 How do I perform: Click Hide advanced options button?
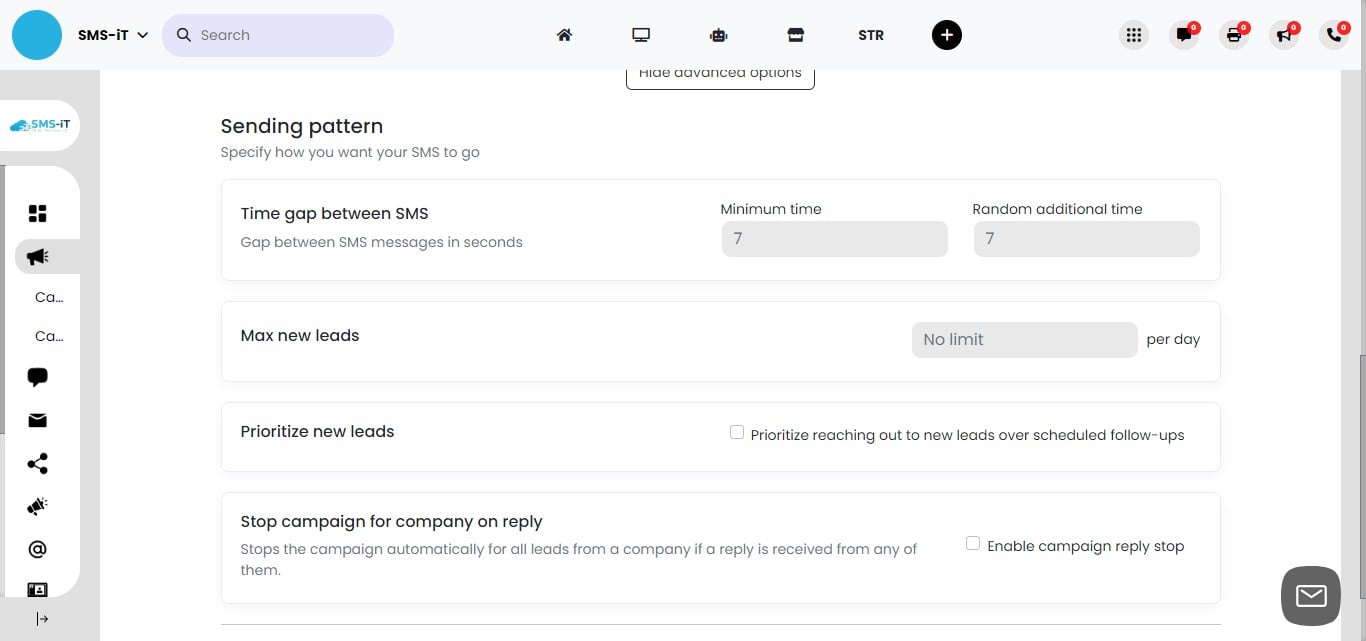[x=720, y=75]
